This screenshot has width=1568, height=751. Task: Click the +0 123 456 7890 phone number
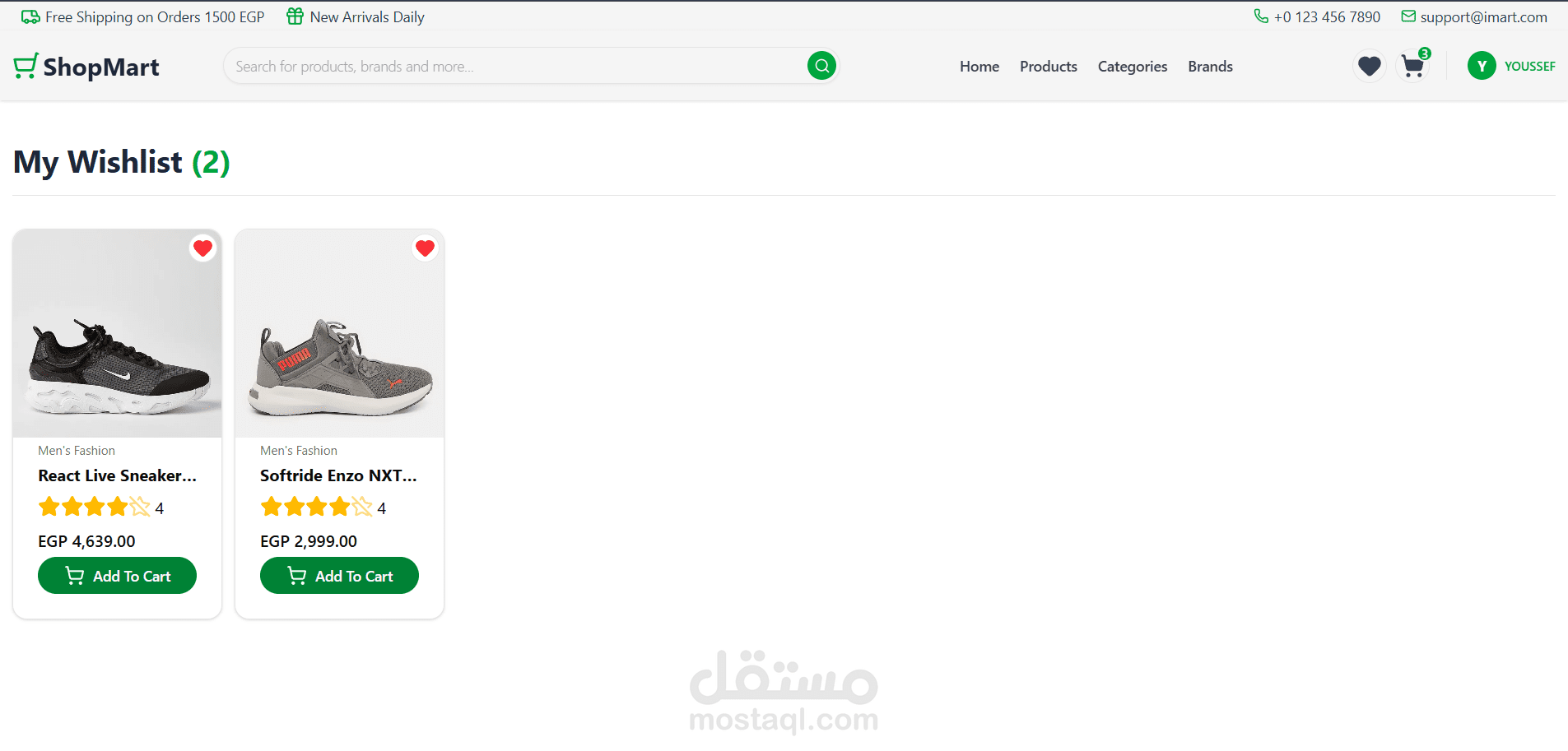(x=1327, y=17)
